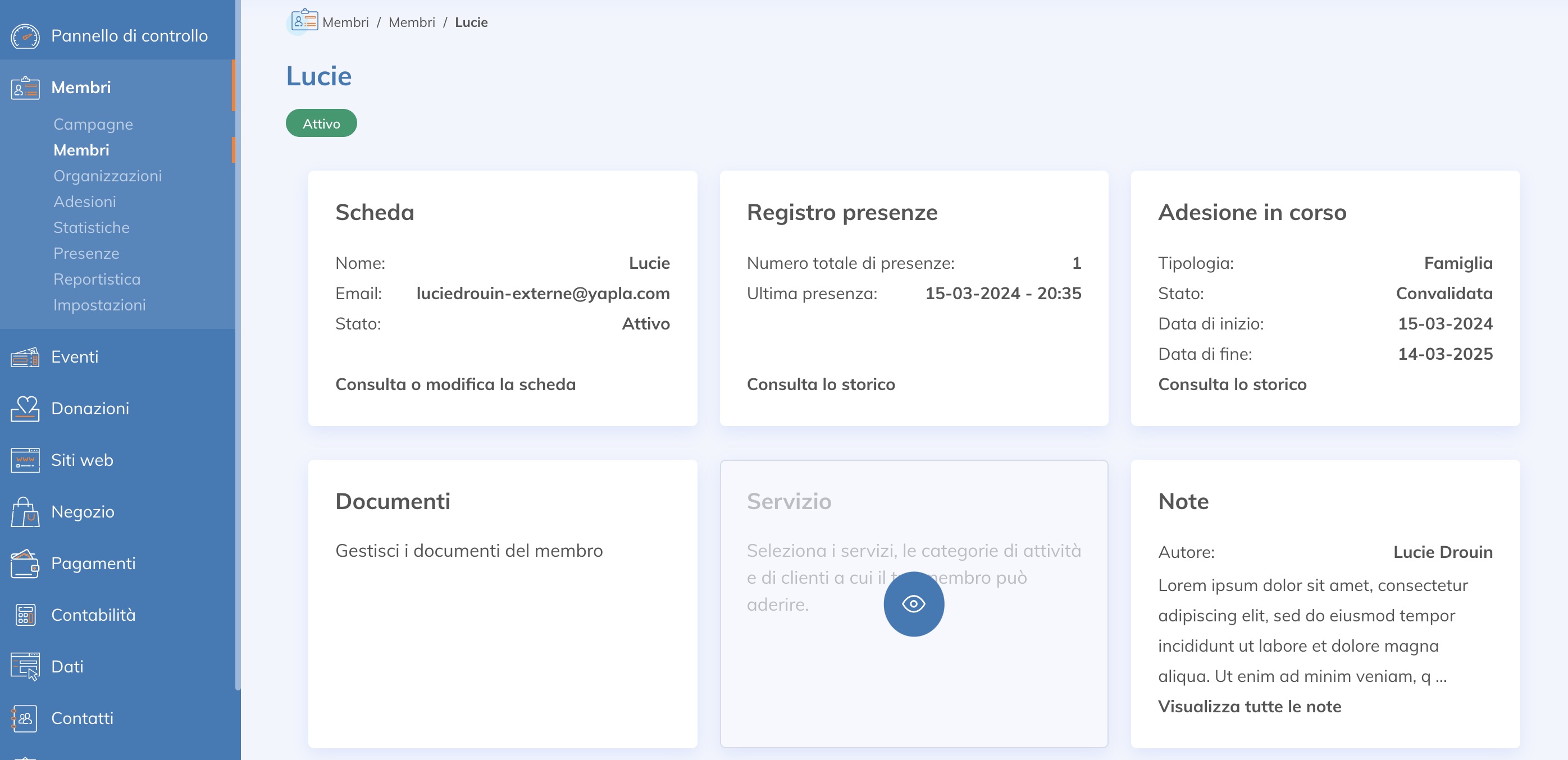The height and width of the screenshot is (760, 1568).
Task: Click the Adesione in corso heading
Action: pyautogui.click(x=1252, y=212)
